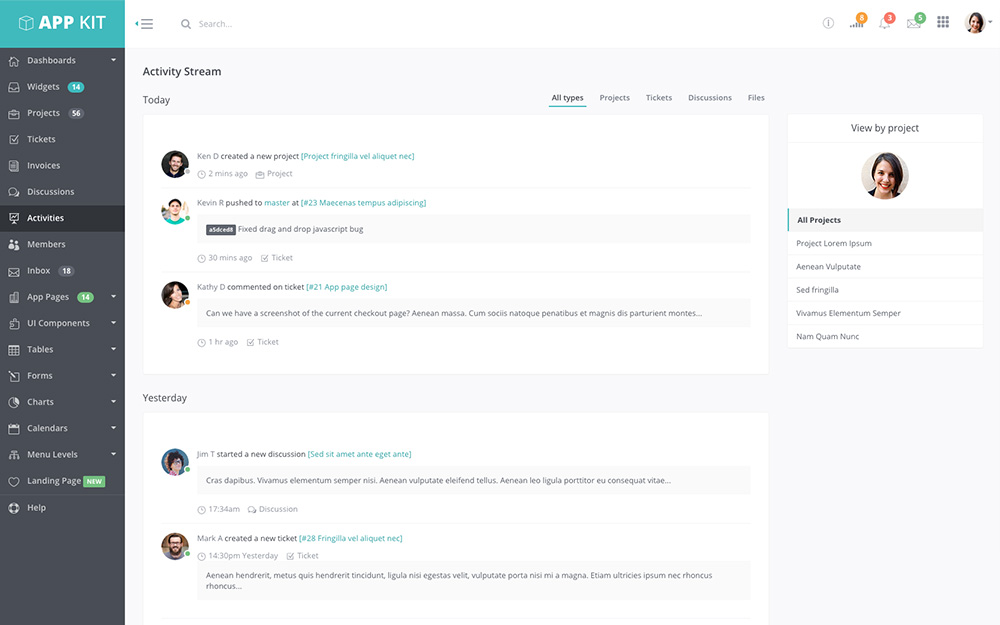The width and height of the screenshot is (1000, 625).
Task: Expand the Menu Levels submenu arrow
Action: pos(113,454)
